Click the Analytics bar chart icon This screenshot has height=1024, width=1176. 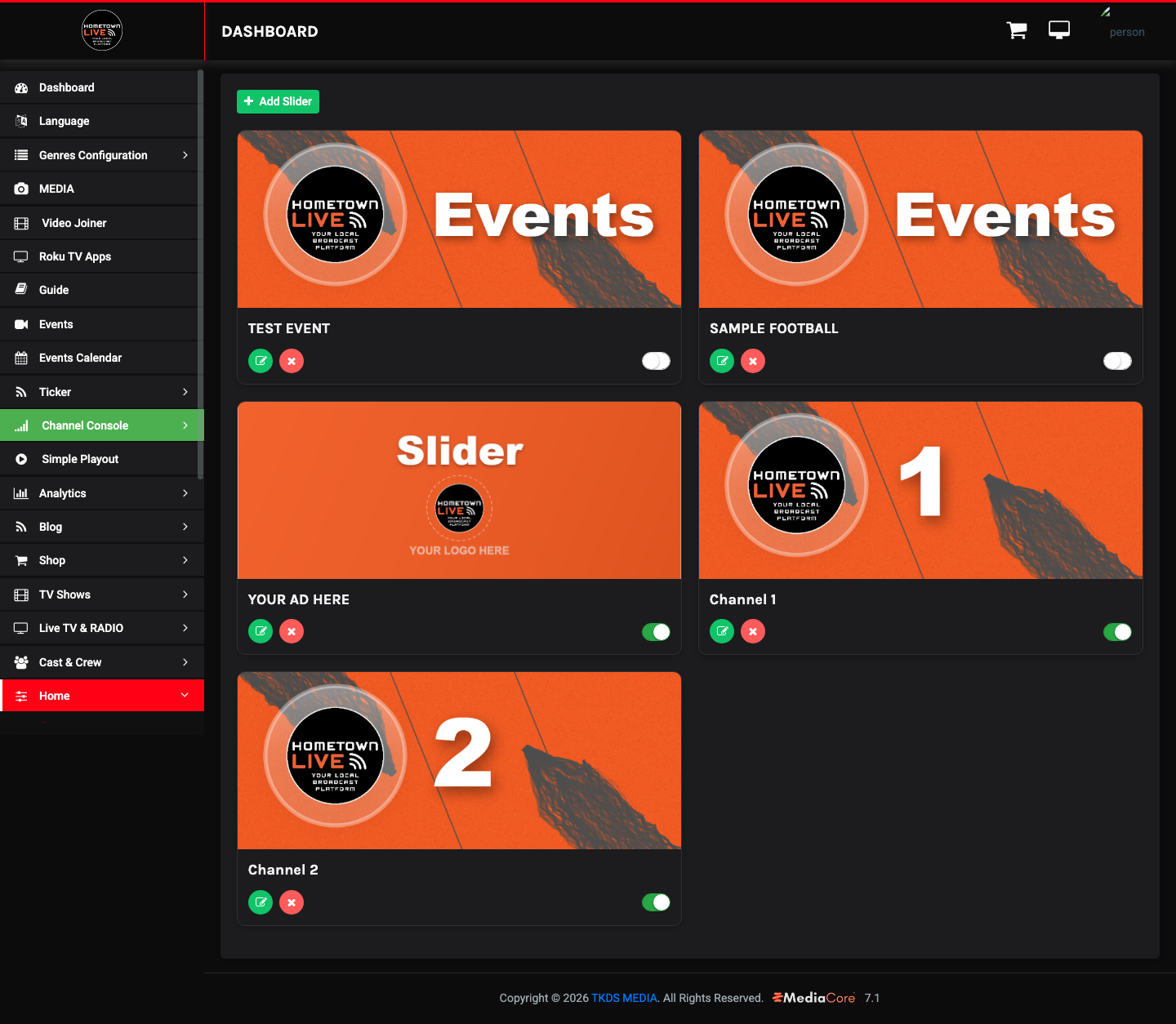(x=21, y=493)
